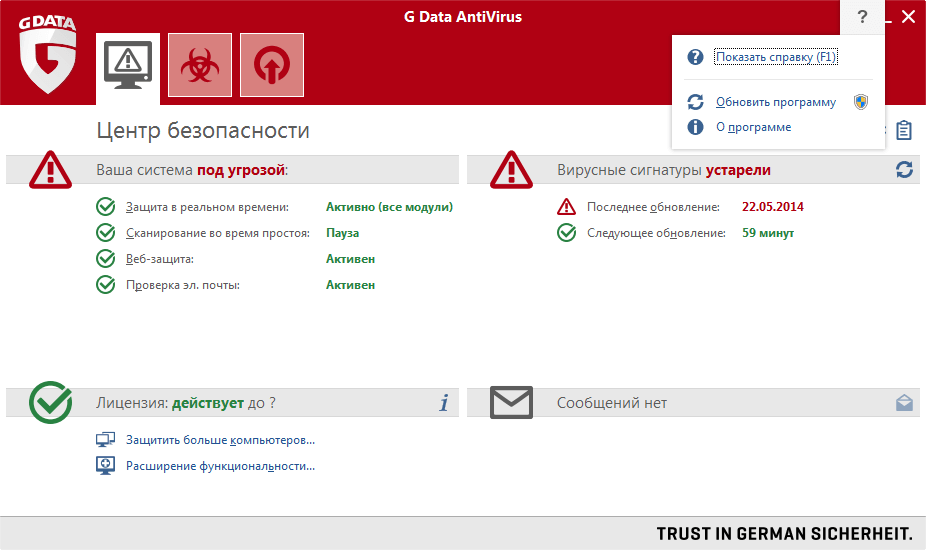
Task: Click checkmark beside Проверка эл. почты
Action: coord(106,285)
